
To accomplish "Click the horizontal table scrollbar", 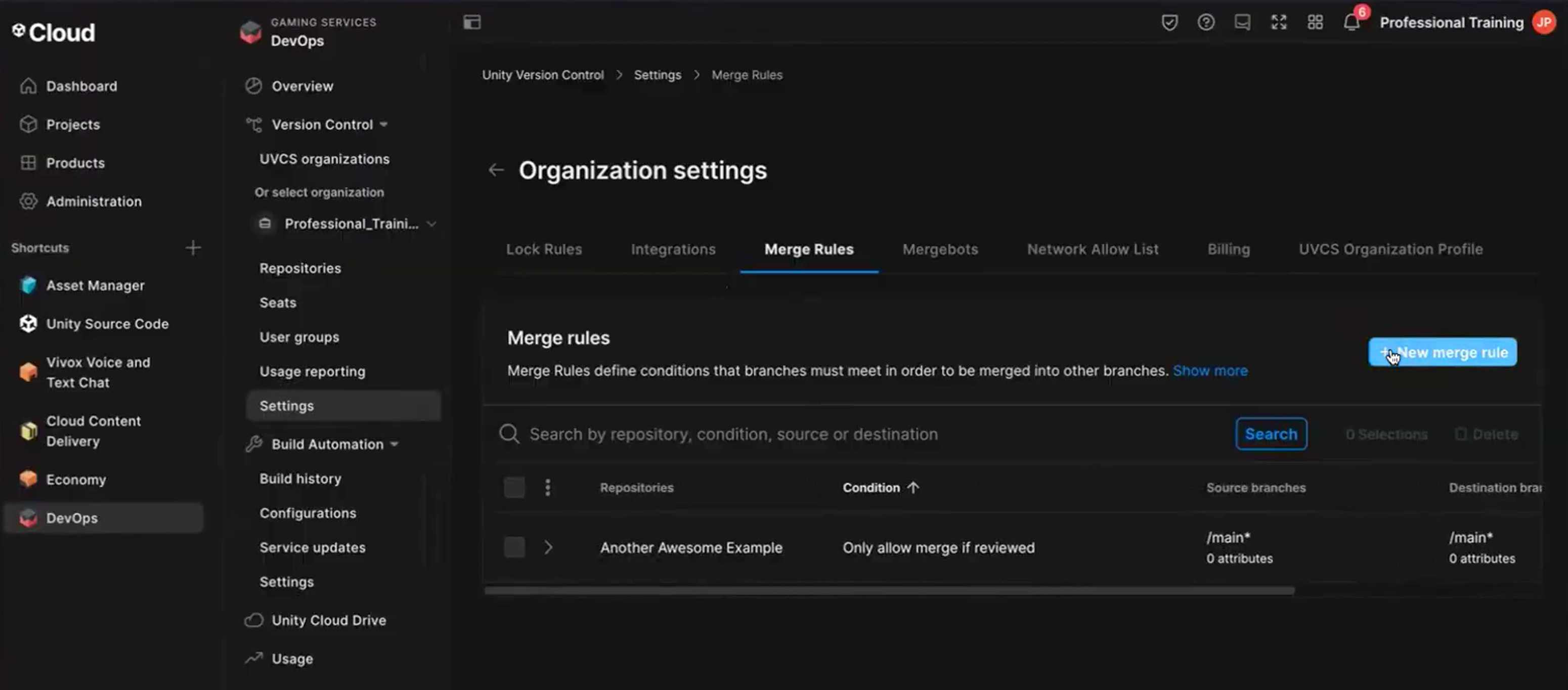I will 889,590.
